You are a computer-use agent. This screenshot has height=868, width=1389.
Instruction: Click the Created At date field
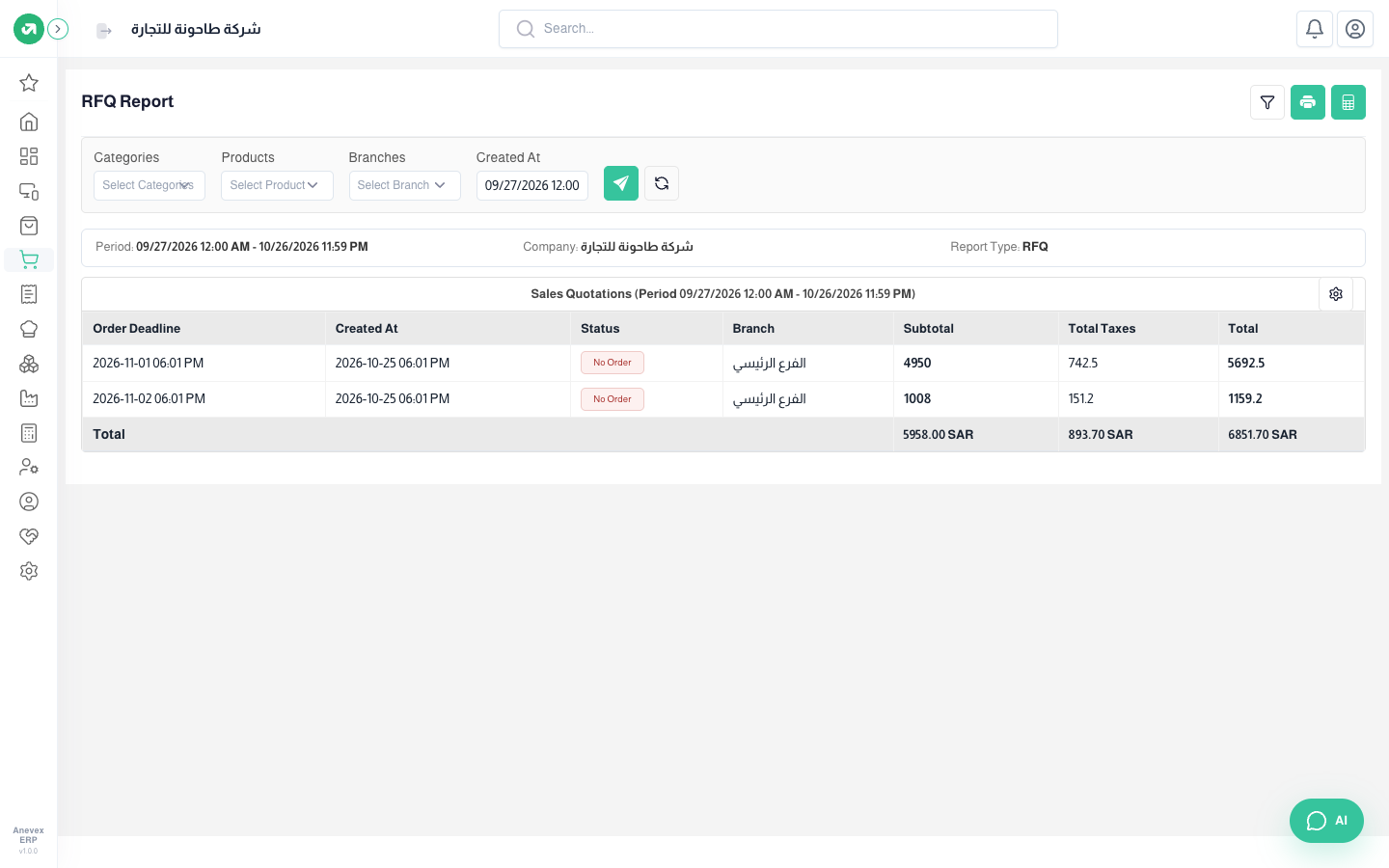pyautogui.click(x=532, y=185)
